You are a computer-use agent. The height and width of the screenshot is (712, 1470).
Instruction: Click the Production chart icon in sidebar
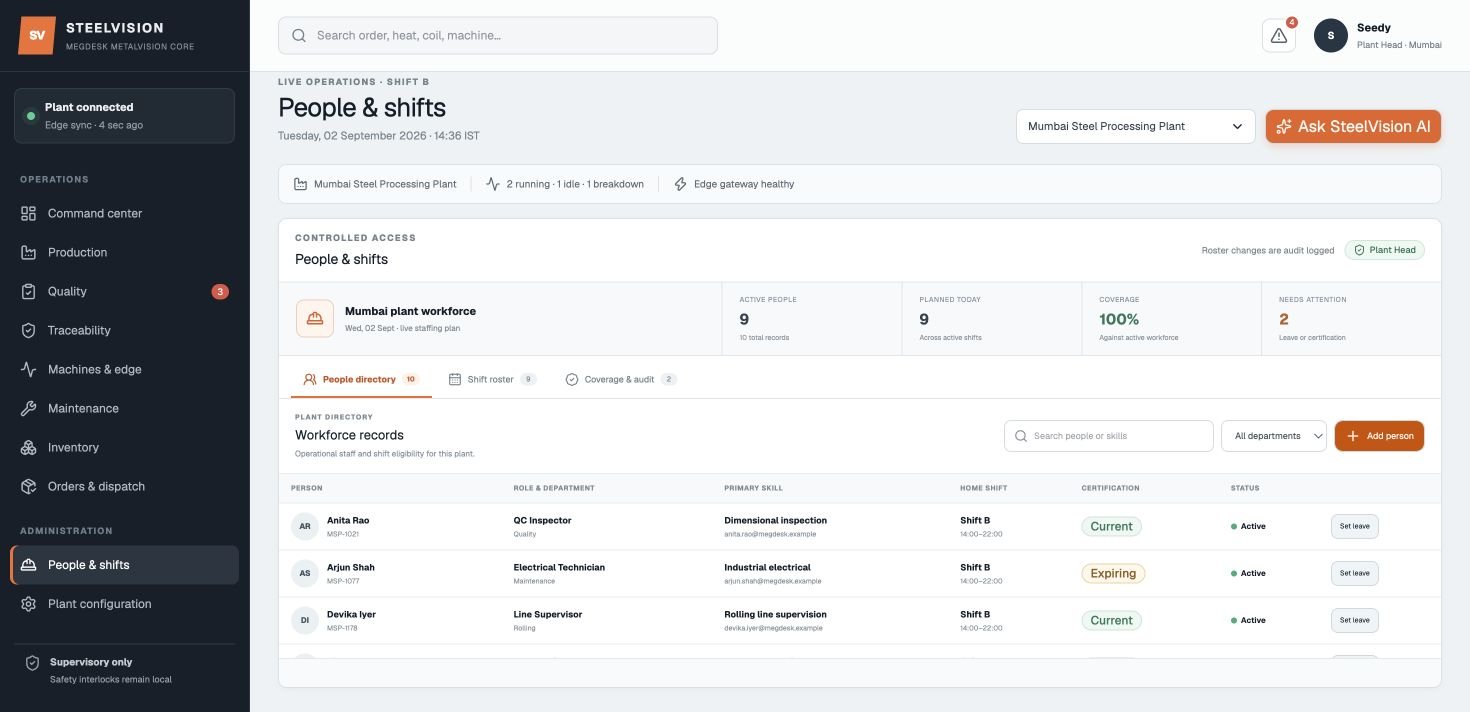click(x=29, y=252)
